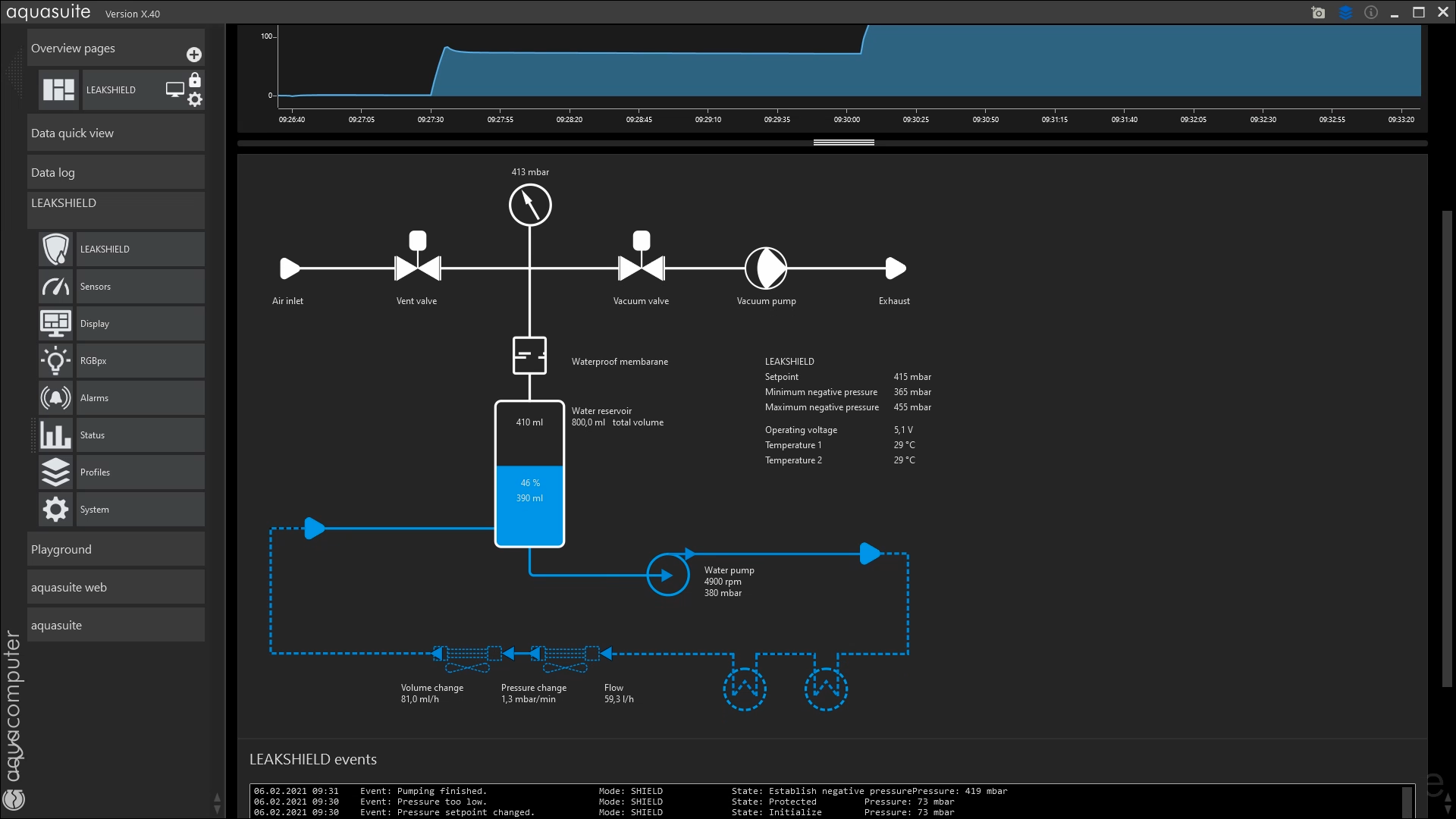Select the Status menu entry
This screenshot has width=1456, height=819.
(x=140, y=435)
